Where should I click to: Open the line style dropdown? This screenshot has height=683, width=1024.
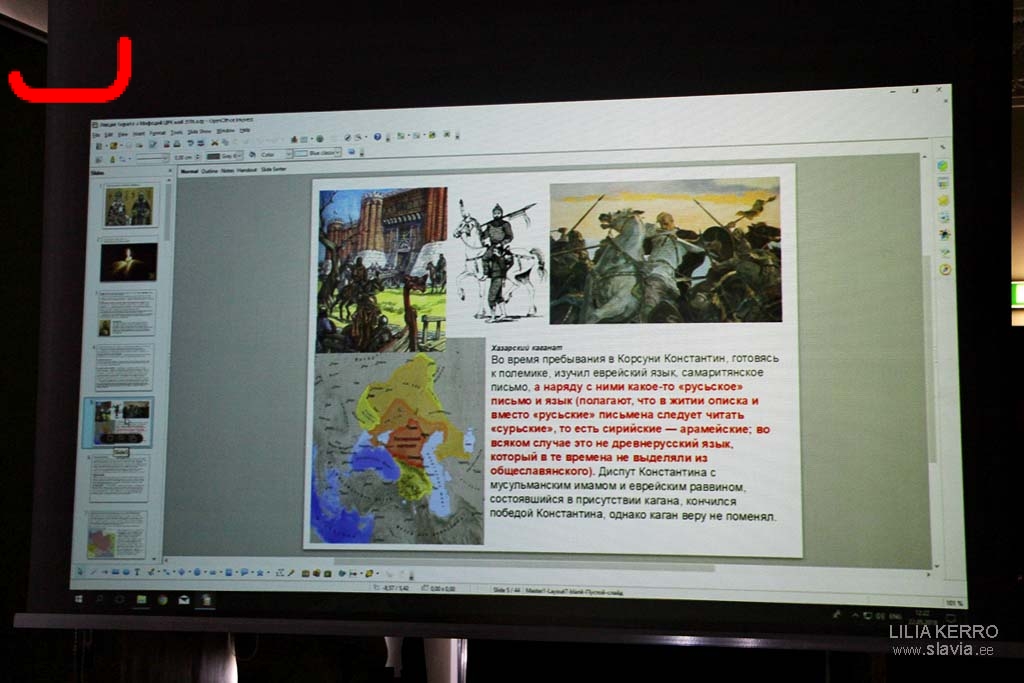152,157
